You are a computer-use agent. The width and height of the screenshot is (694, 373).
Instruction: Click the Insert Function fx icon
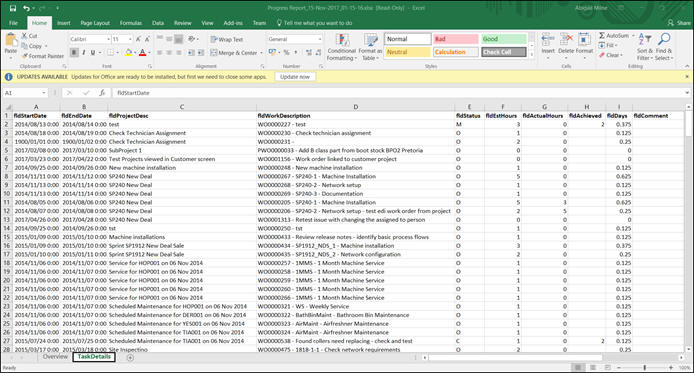[102, 92]
